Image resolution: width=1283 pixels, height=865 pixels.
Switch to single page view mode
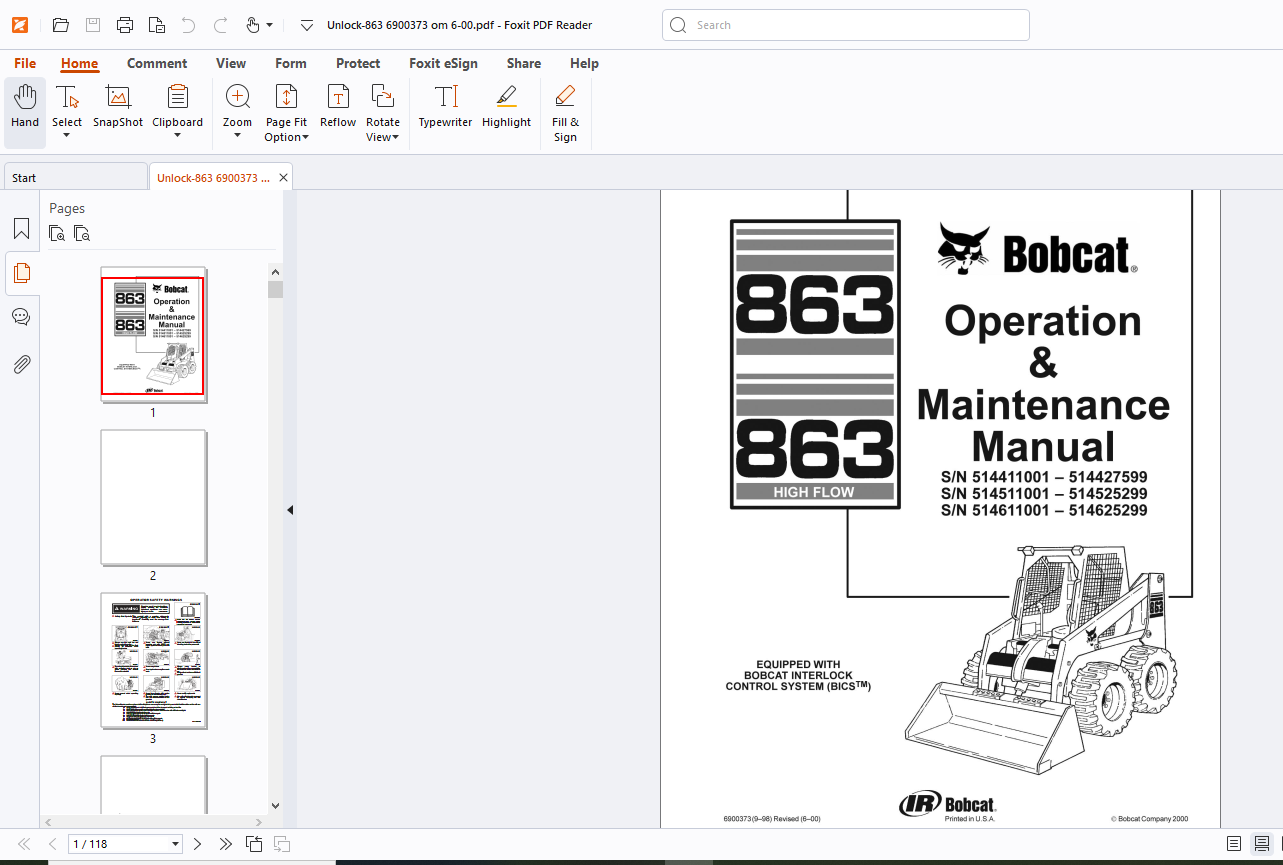pyautogui.click(x=1234, y=844)
